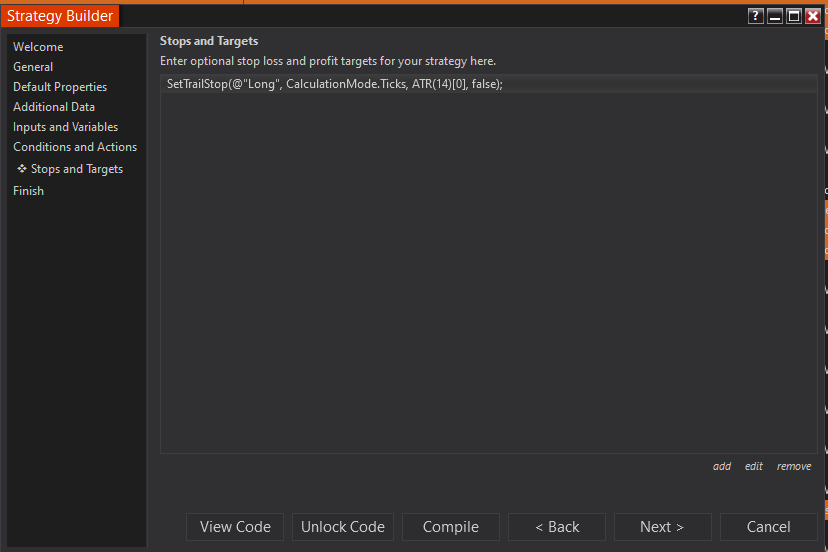Click the edit link
Screen dimensions: 828x552
pos(754,466)
